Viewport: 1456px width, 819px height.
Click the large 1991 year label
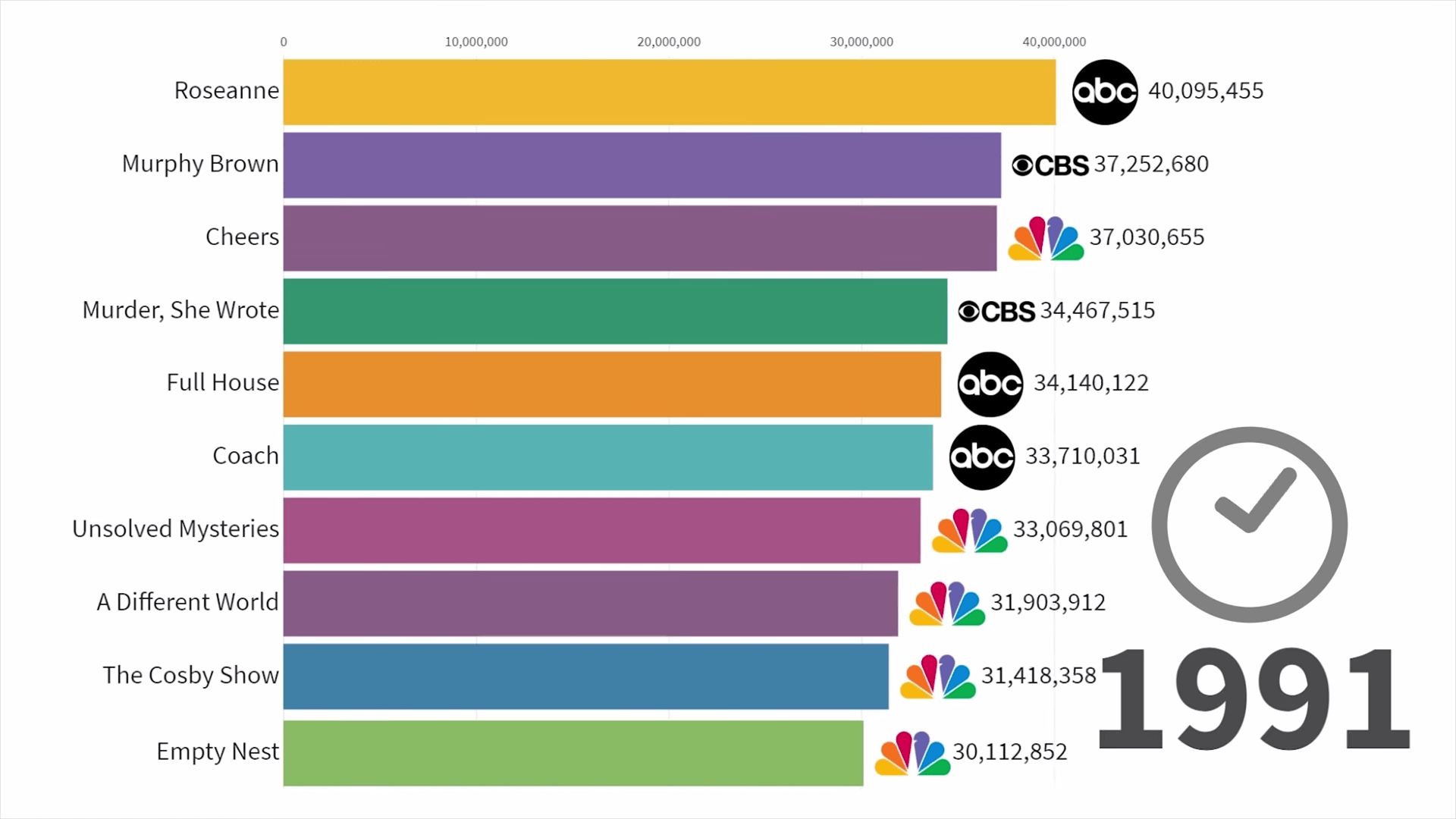click(x=1253, y=699)
